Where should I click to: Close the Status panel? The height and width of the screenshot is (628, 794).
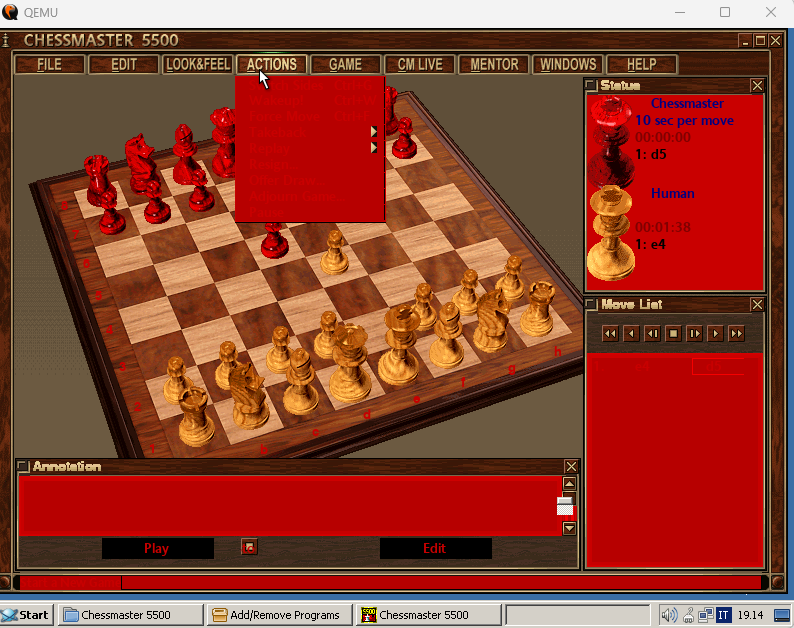tap(757, 86)
